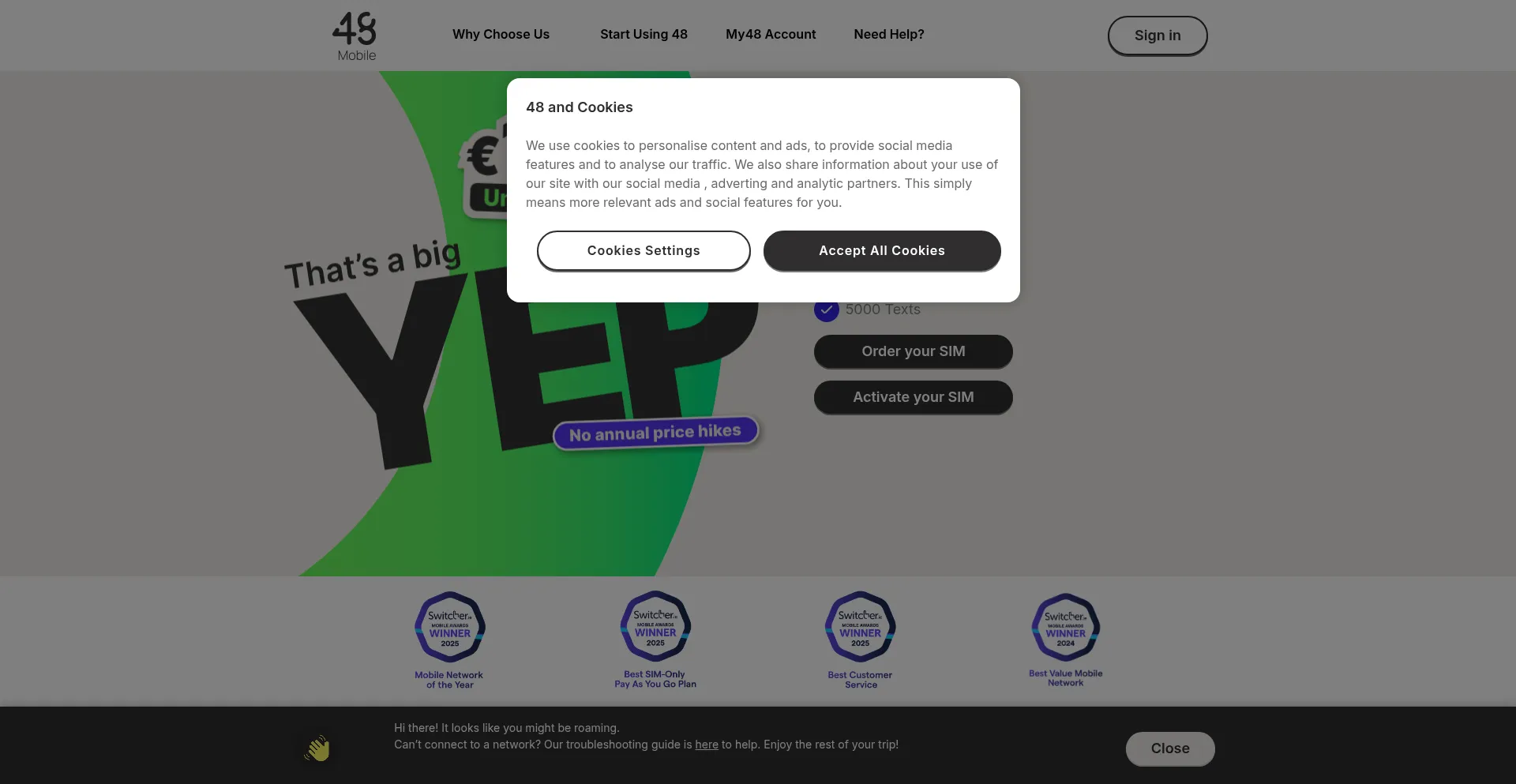Expand the Need Help? menu
This screenshot has height=784, width=1516.
click(x=889, y=35)
